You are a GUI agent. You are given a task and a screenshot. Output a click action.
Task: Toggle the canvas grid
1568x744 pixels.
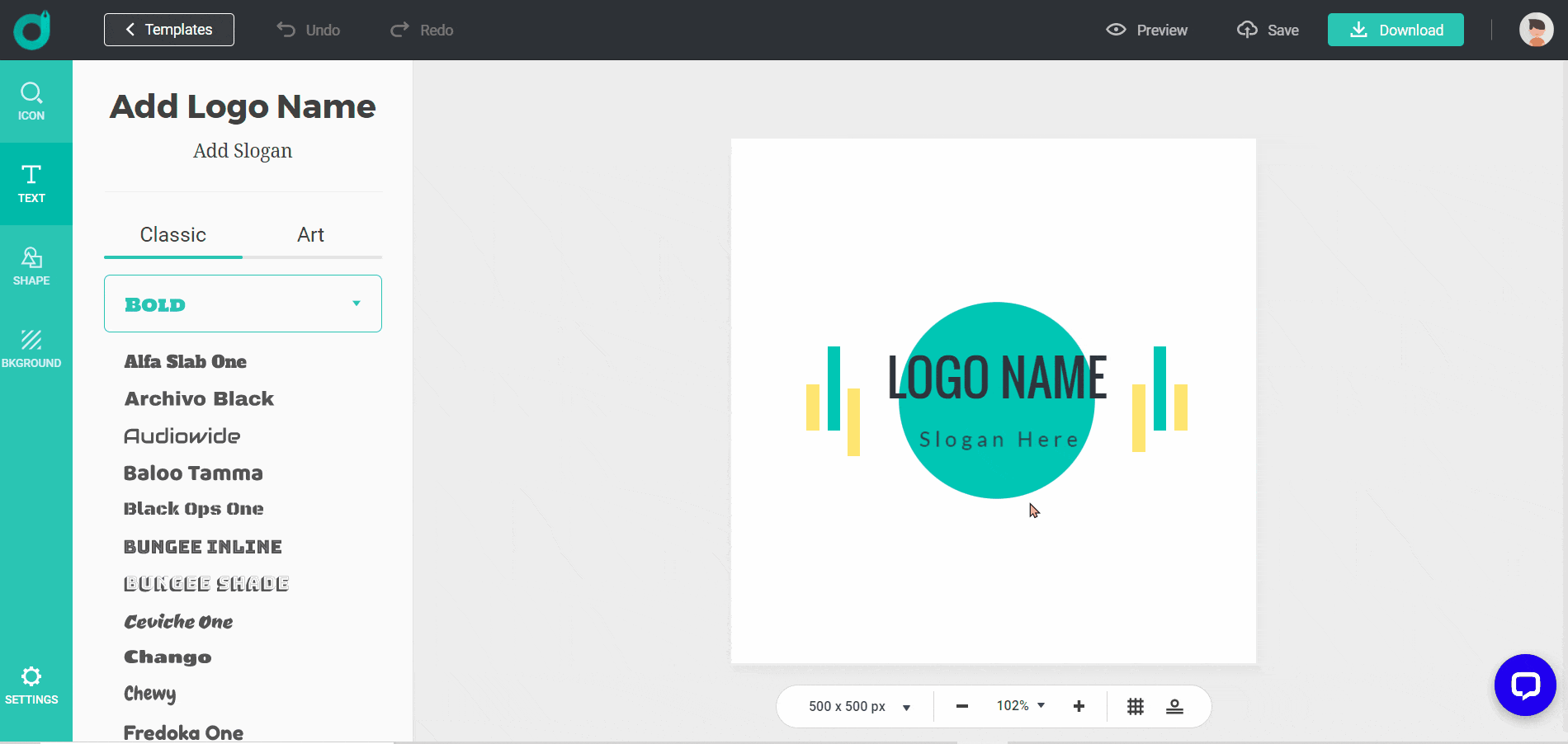click(1136, 706)
